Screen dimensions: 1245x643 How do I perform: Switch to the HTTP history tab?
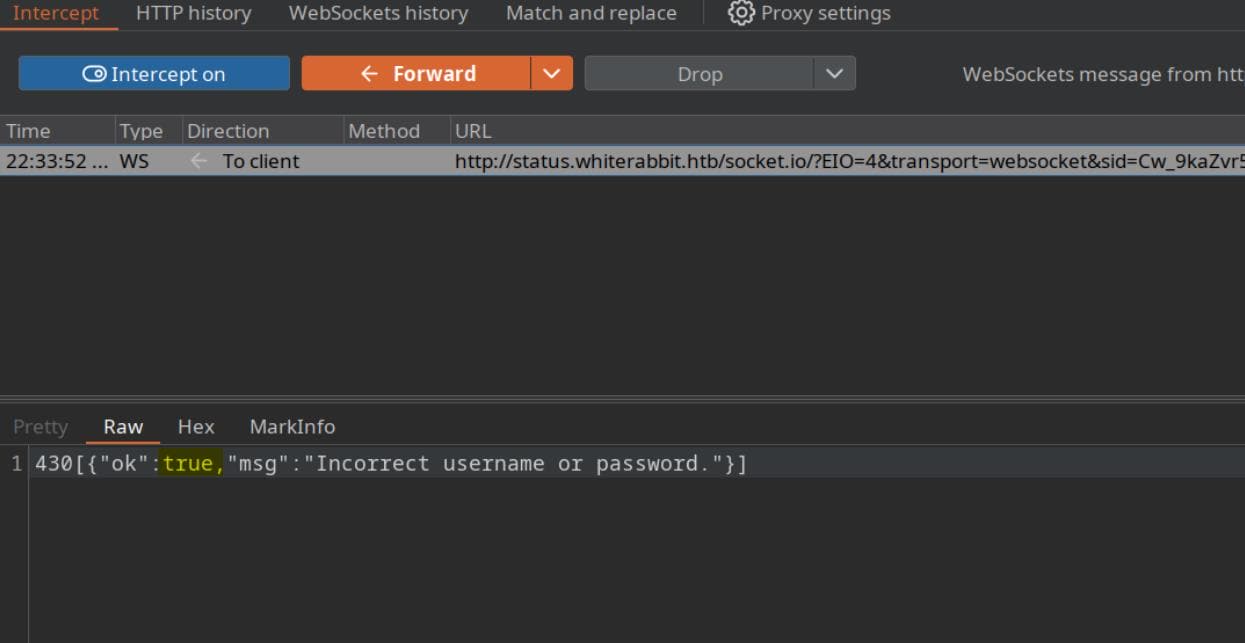tap(193, 13)
